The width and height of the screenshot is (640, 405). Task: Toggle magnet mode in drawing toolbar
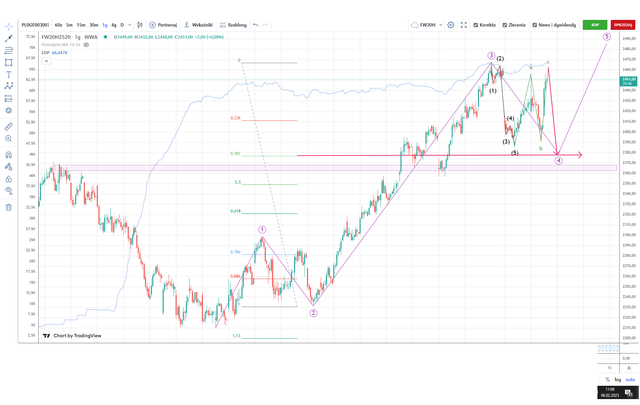tap(9, 155)
